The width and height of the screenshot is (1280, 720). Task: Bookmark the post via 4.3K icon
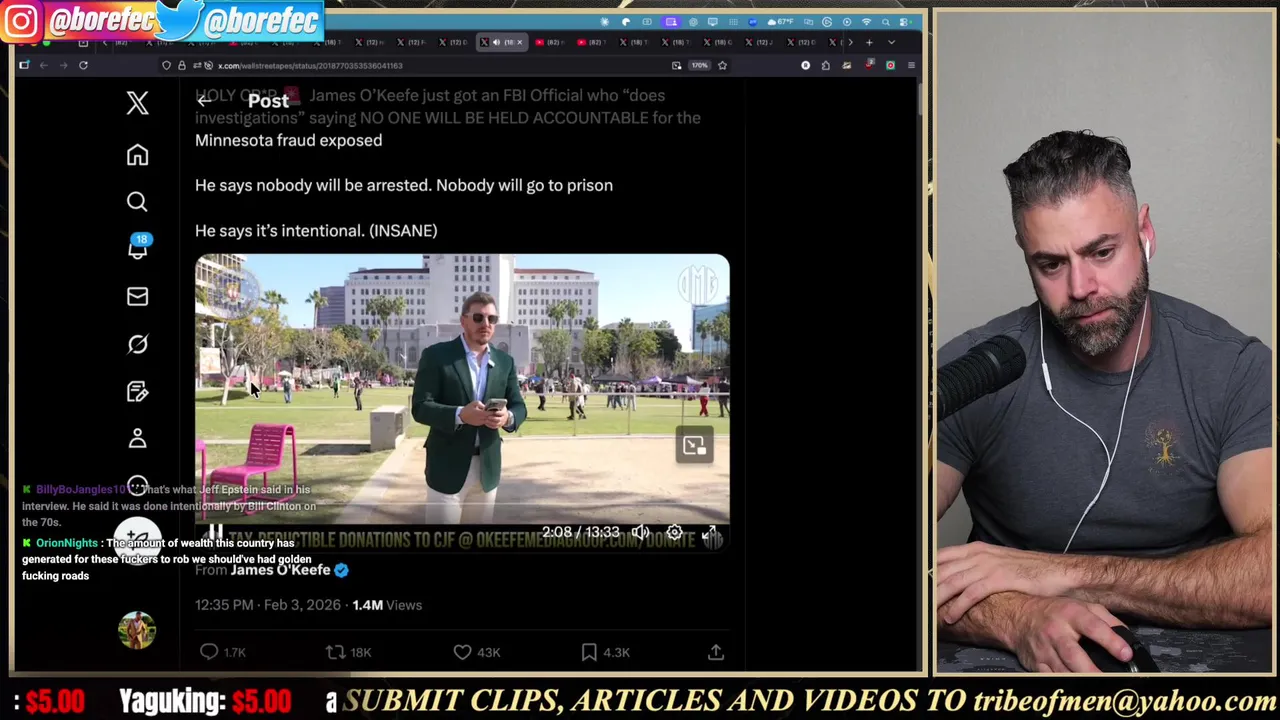coord(589,652)
